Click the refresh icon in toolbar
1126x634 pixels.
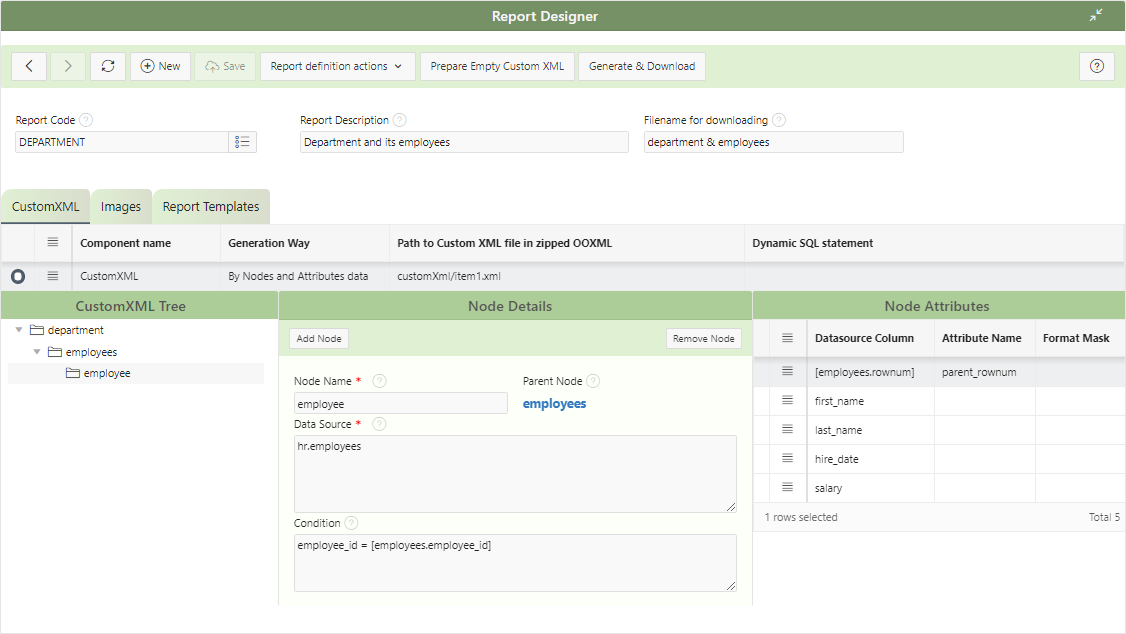pos(108,66)
